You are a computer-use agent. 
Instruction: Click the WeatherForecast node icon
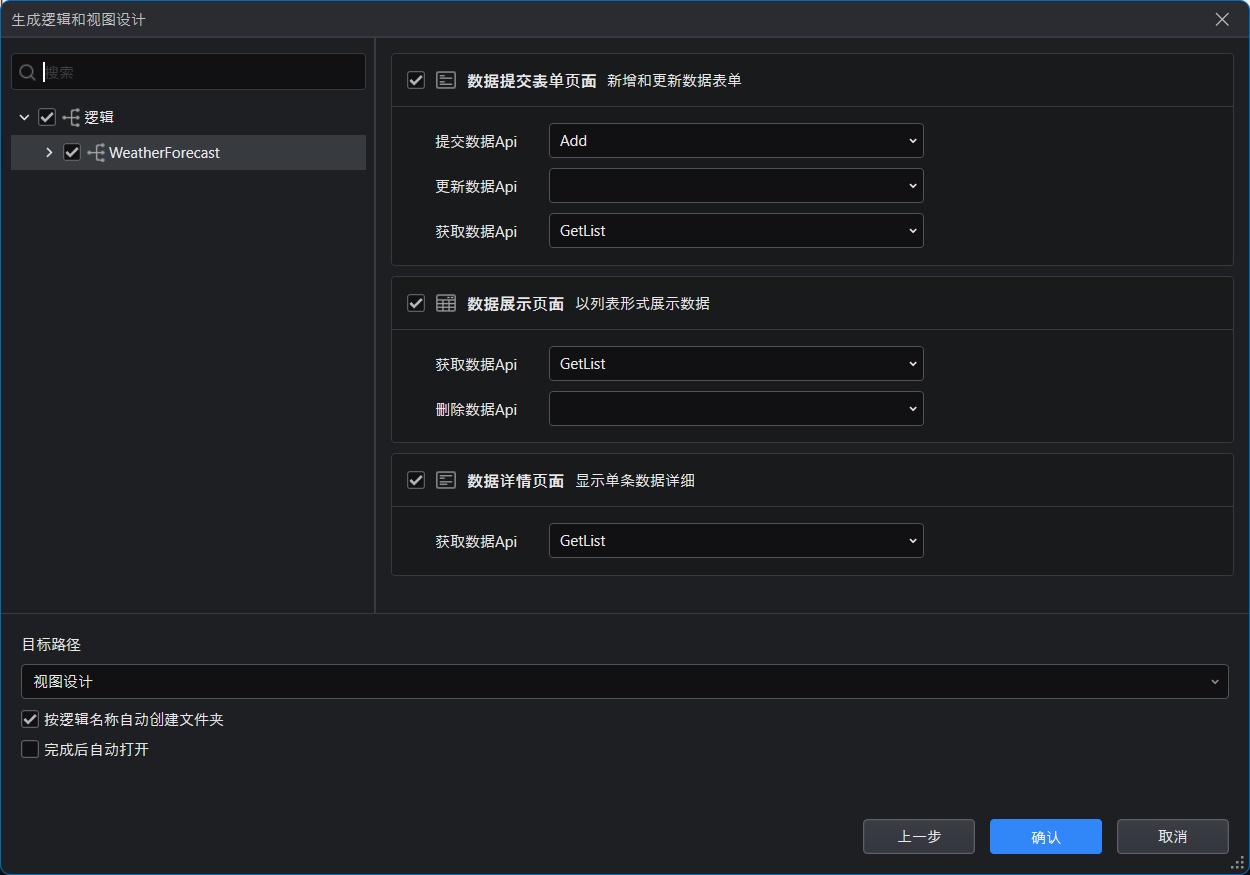(x=96, y=153)
